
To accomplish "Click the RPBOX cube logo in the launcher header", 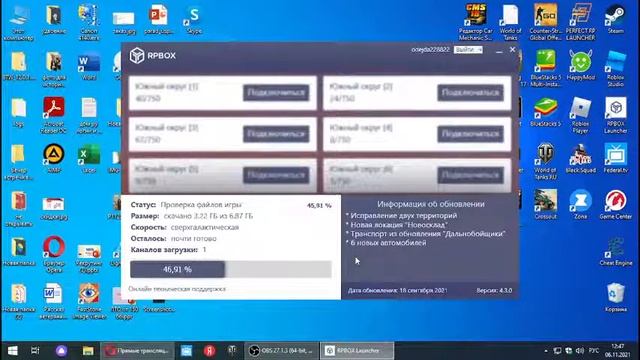I will (137, 55).
